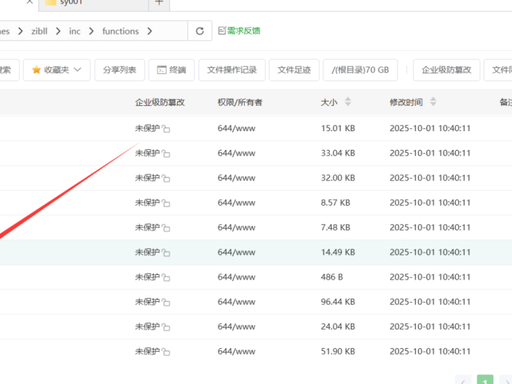Image resolution: width=512 pixels, height=384 pixels.
Task: Toggle lock icon in 51.90 KB row
Action: point(166,352)
